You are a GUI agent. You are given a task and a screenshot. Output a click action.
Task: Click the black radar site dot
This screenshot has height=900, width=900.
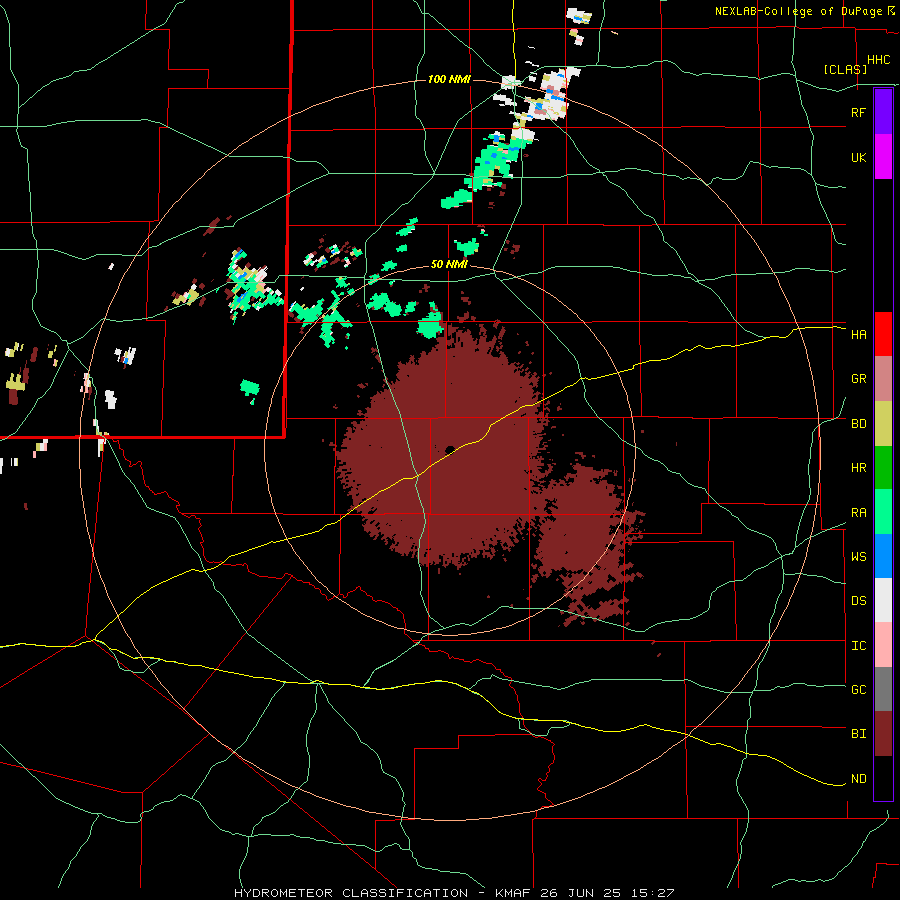tap(449, 450)
